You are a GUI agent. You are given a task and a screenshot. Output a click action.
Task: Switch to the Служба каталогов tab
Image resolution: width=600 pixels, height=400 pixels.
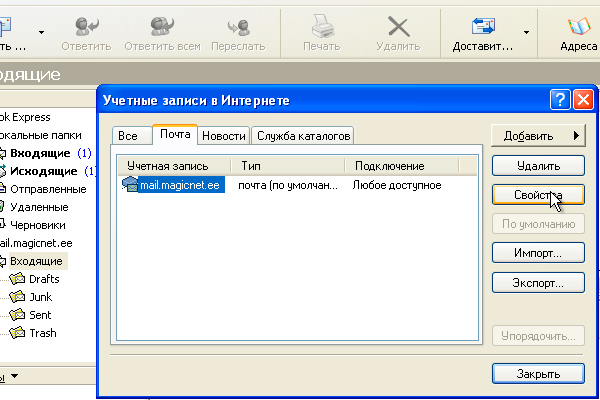click(303, 135)
